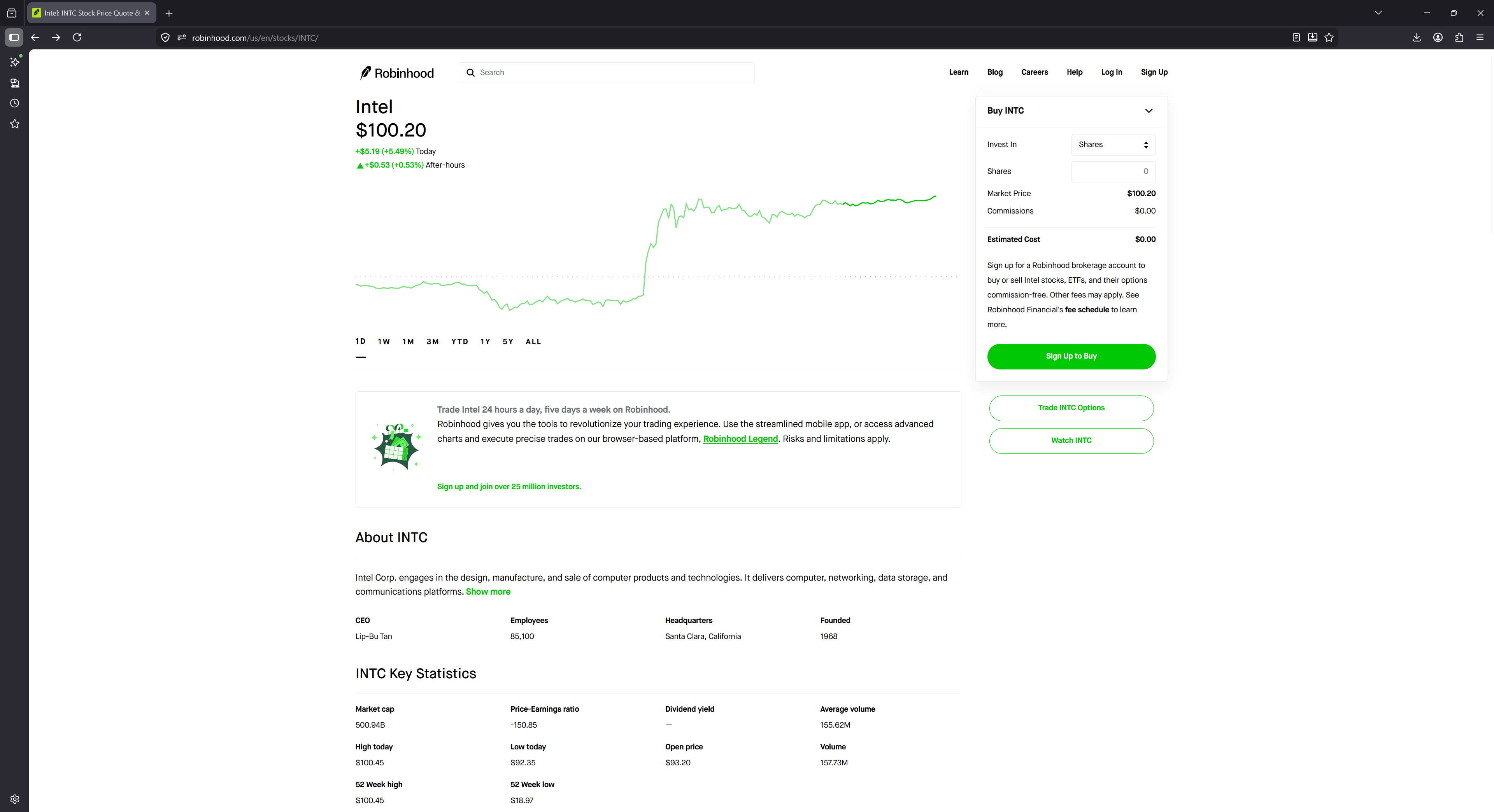
Task: Go forward with the browser forward arrow
Action: (56, 38)
